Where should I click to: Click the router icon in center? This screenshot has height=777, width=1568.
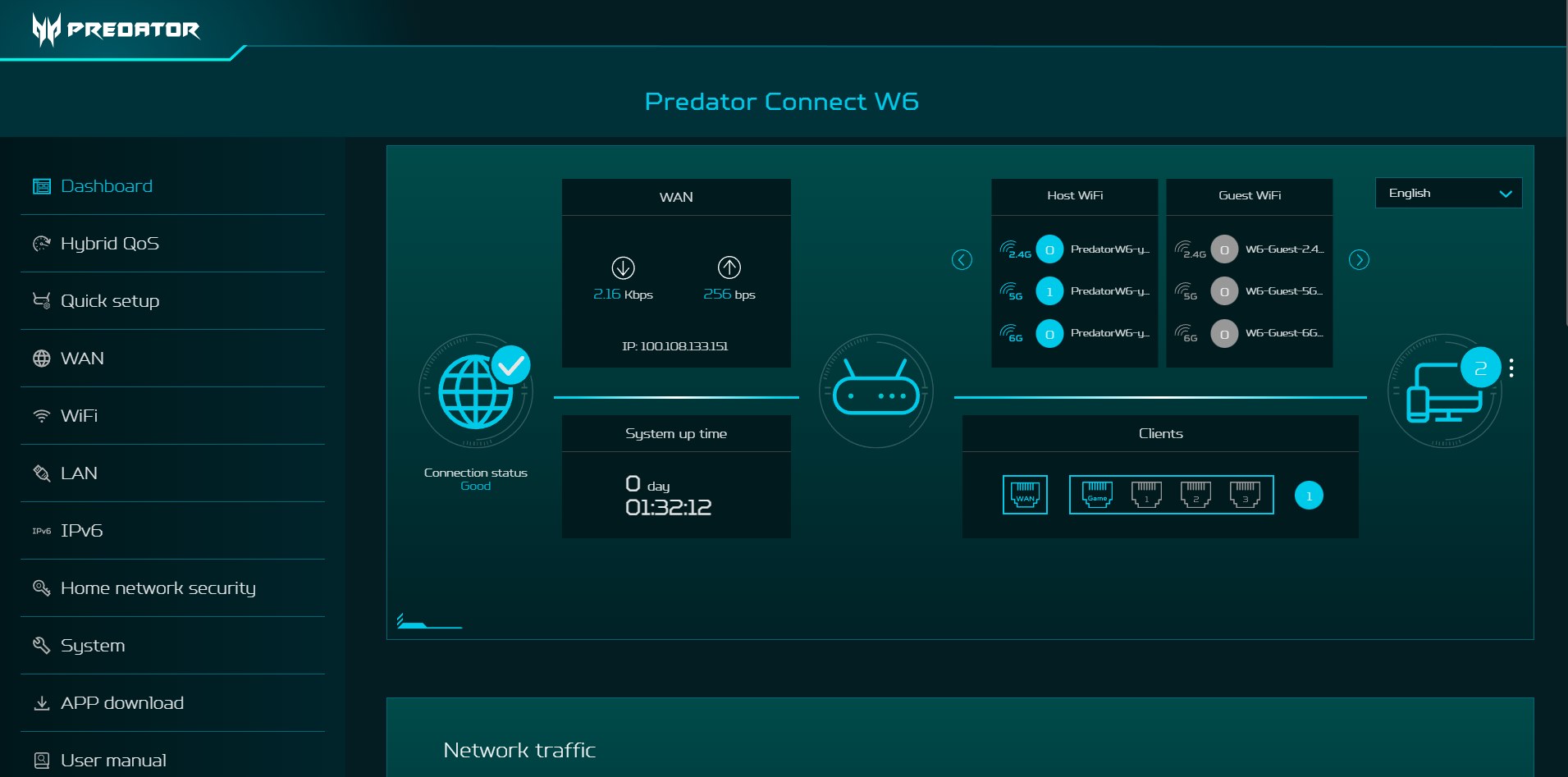875,392
